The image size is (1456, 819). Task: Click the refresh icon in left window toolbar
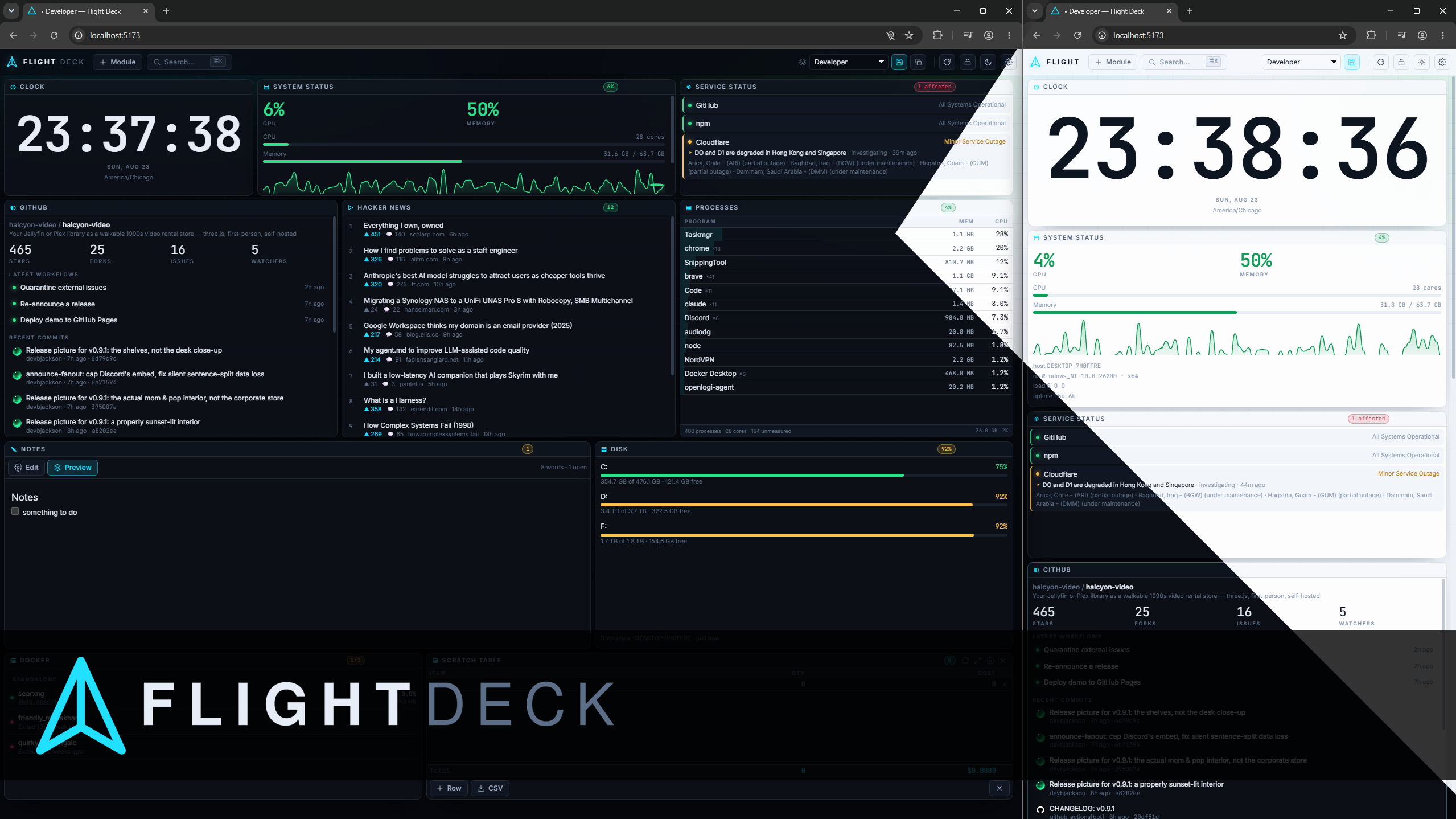[x=947, y=62]
